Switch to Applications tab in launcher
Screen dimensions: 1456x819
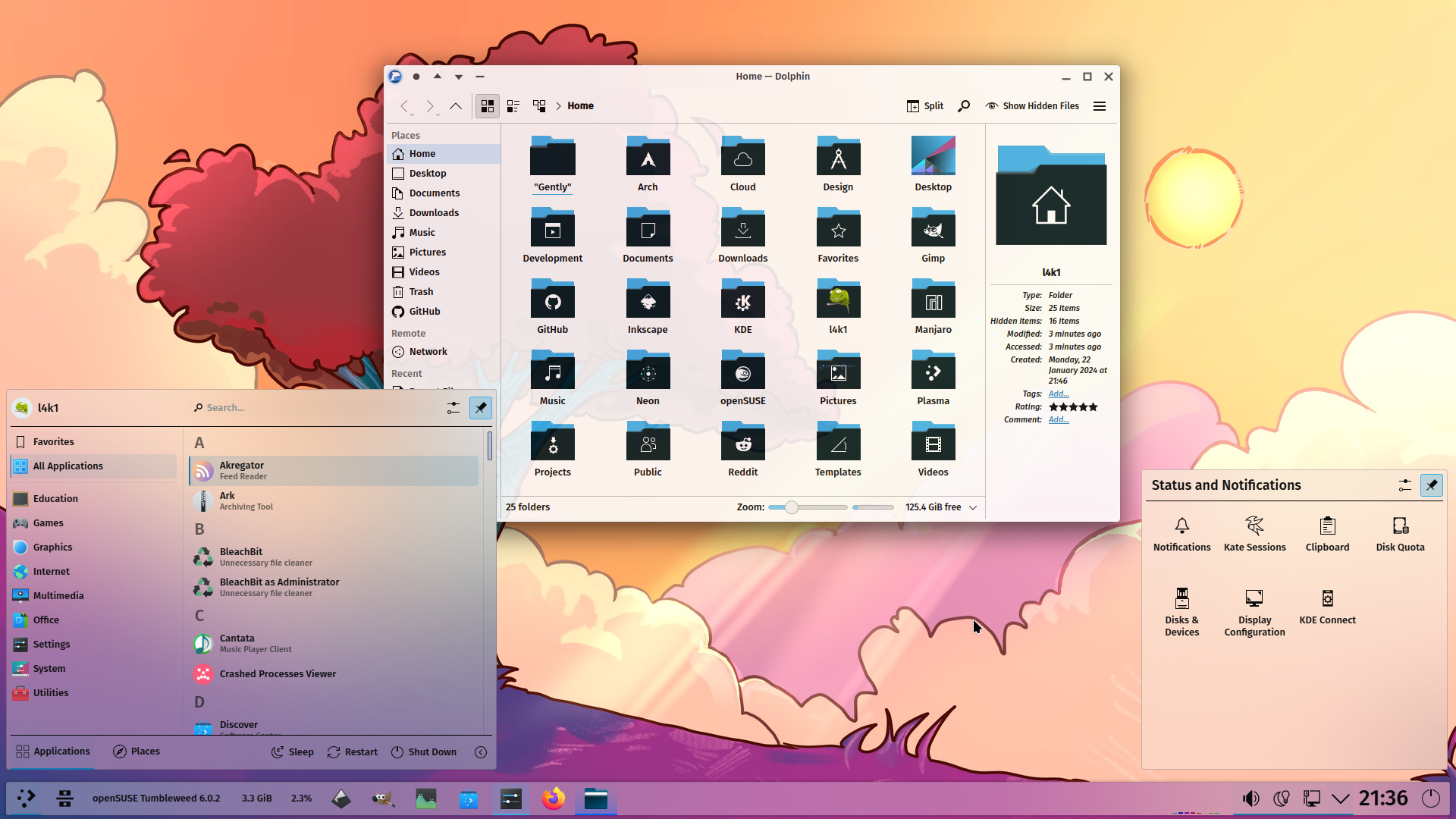53,752
